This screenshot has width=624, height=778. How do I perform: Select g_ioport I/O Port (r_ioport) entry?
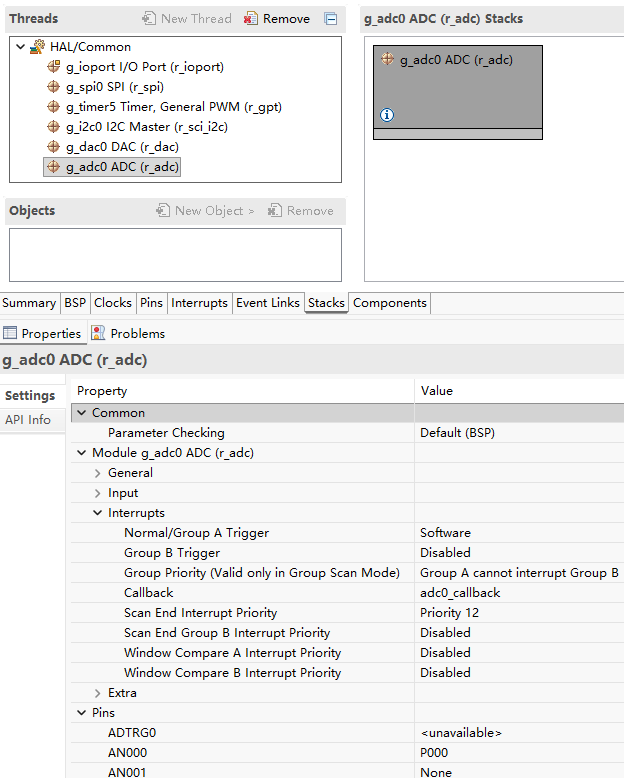145,66
